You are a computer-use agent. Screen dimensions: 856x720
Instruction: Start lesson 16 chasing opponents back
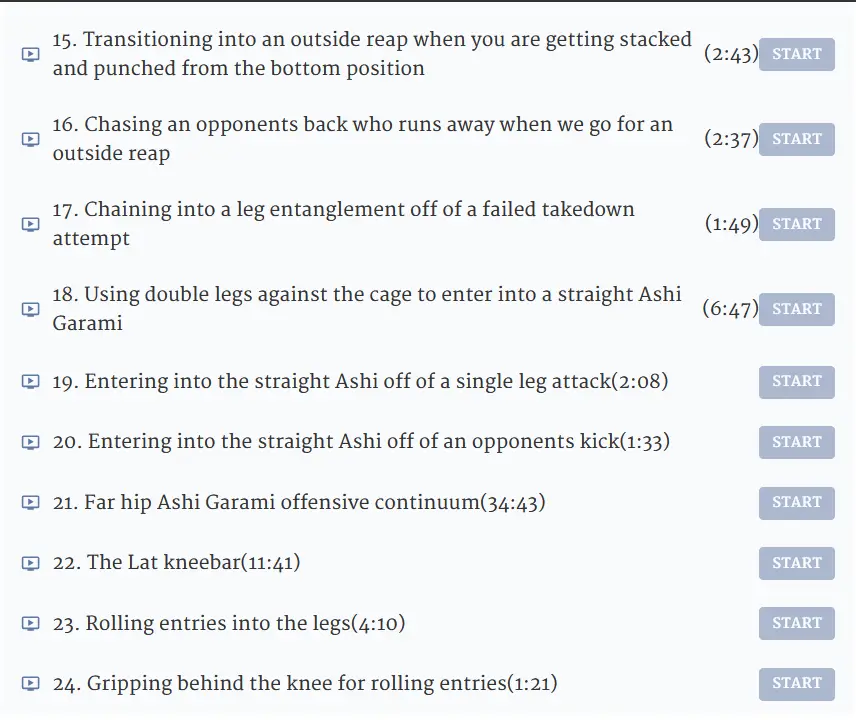(796, 140)
